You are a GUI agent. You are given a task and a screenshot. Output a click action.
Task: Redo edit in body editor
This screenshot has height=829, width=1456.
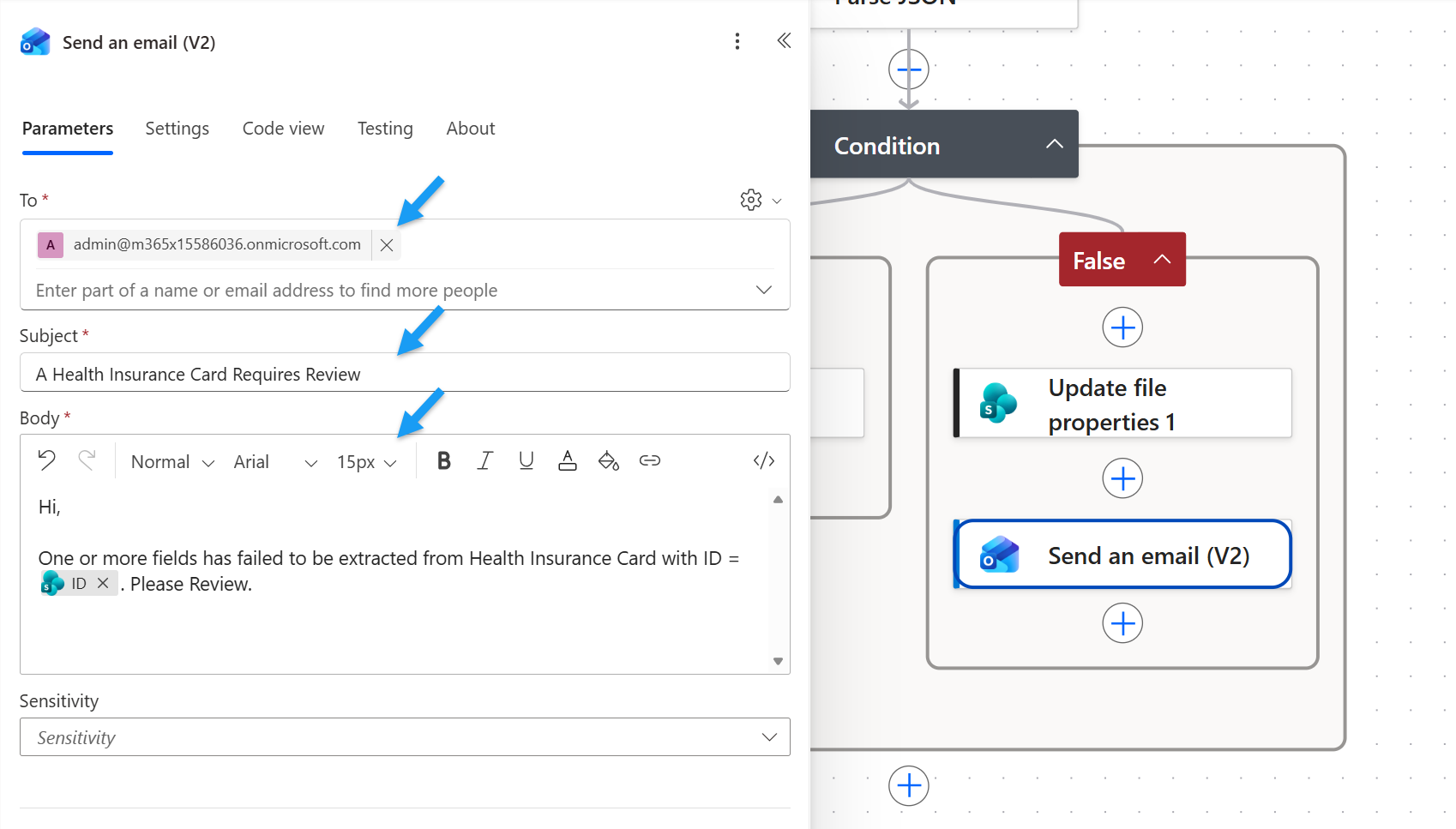click(87, 460)
